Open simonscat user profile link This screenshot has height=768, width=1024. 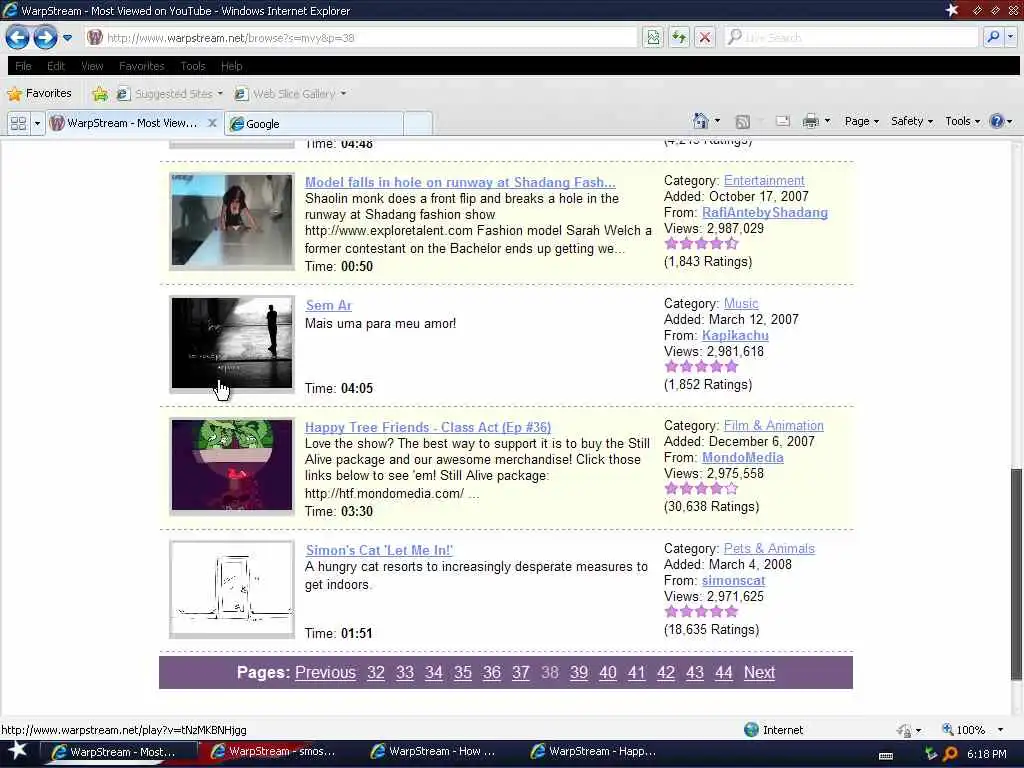[x=733, y=580]
